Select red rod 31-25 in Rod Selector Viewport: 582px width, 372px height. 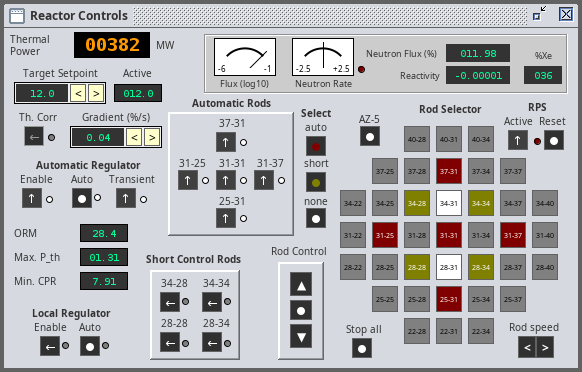(x=385, y=235)
